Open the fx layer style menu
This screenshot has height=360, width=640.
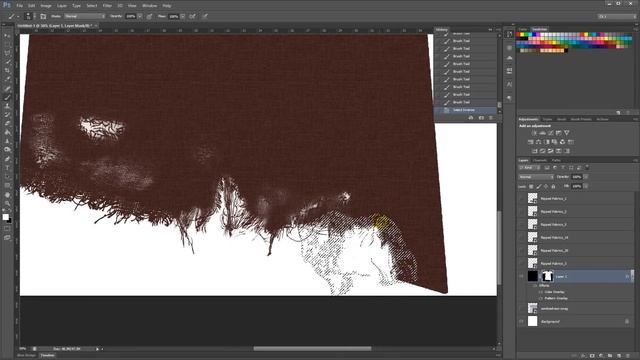pos(583,356)
